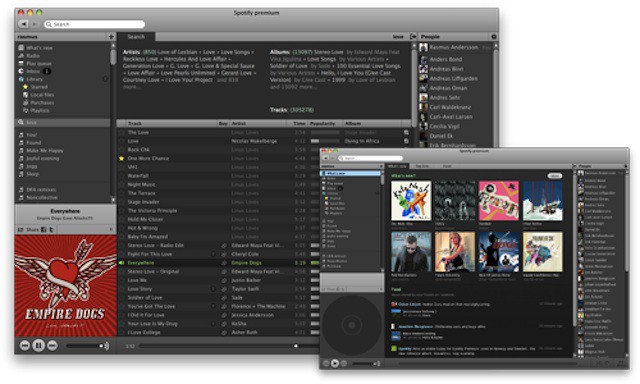Select the Search tab in the large window
Viewport: 640px width, 384px height.
coord(136,37)
